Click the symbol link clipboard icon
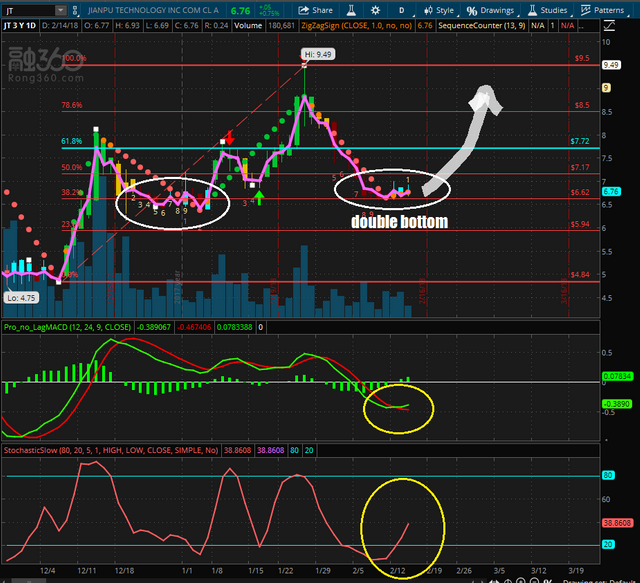Image resolution: width=640 pixels, height=583 pixels. click(75, 10)
